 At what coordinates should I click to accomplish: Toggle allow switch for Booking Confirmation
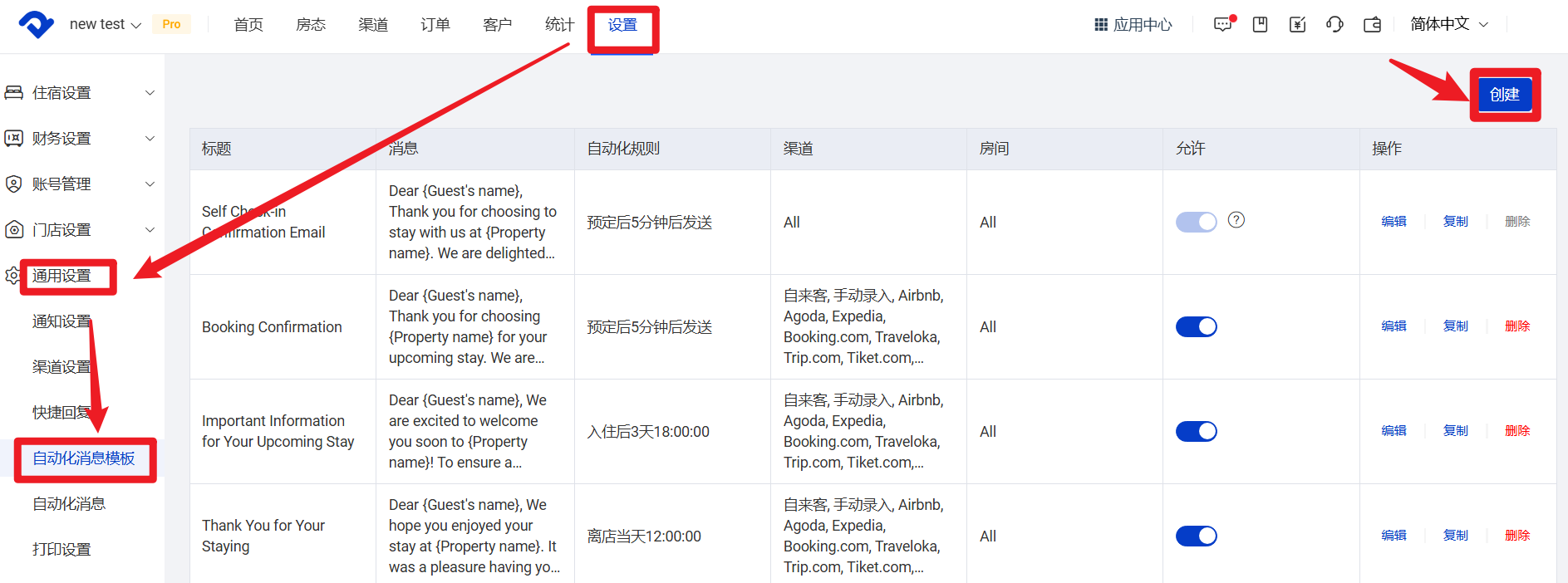click(x=1197, y=327)
